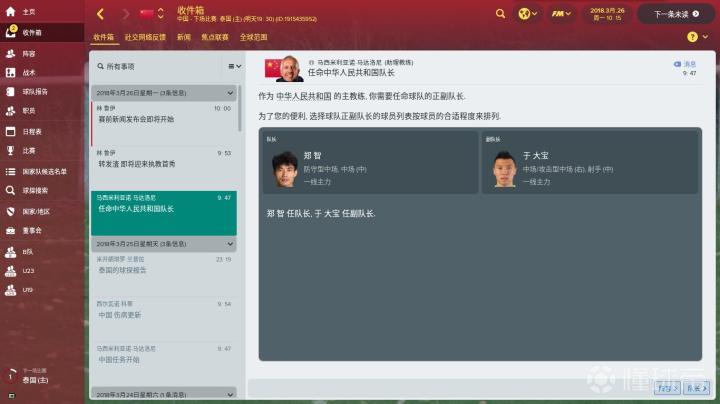
Task: Open the 日程表 calendar sidebar icon
Action: [11, 131]
